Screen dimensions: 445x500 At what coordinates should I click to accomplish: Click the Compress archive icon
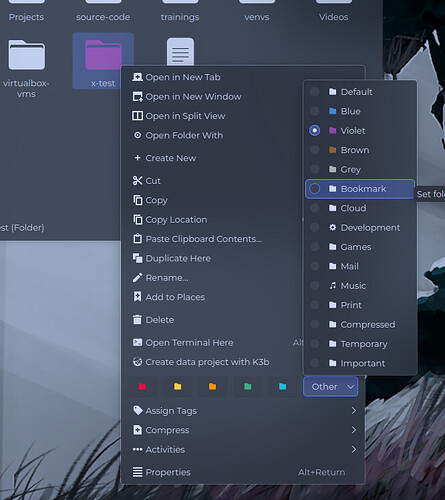(x=137, y=430)
